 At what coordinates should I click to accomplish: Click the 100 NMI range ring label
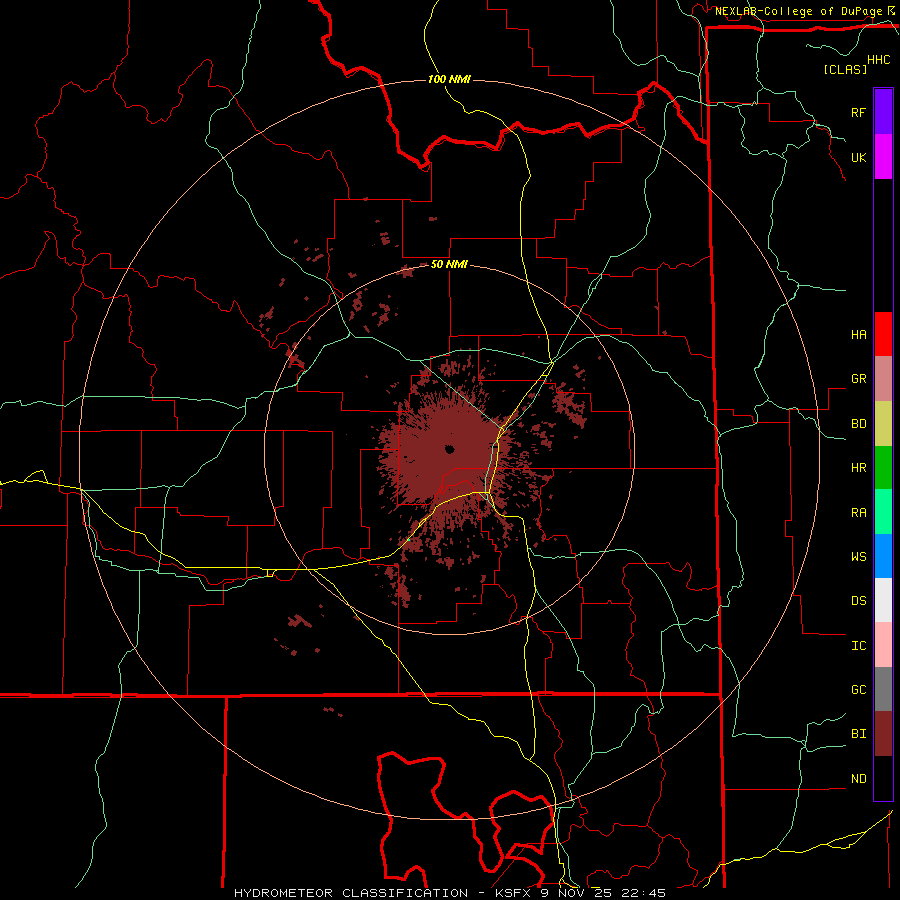pyautogui.click(x=449, y=79)
